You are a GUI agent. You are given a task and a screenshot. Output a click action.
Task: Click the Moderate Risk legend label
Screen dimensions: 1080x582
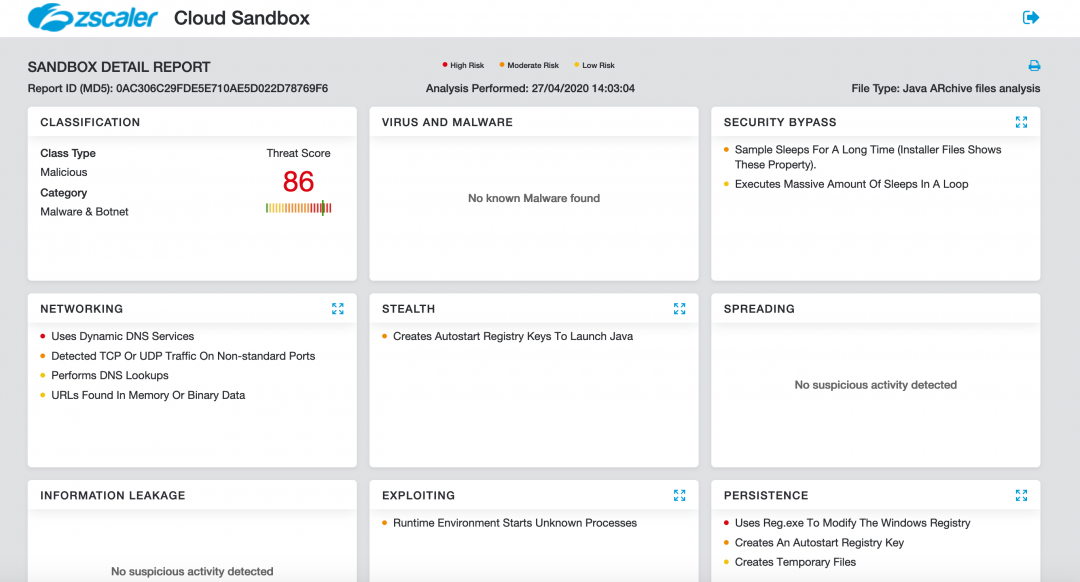tap(532, 66)
